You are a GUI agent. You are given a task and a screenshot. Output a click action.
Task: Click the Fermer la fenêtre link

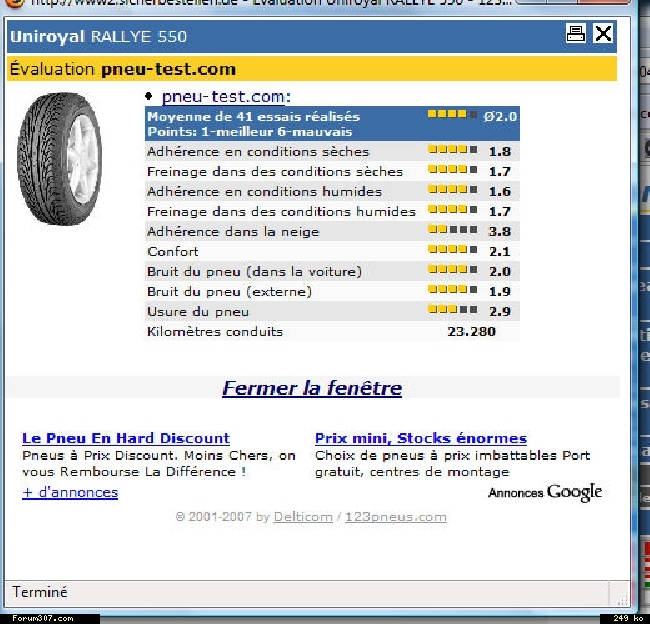coord(312,388)
